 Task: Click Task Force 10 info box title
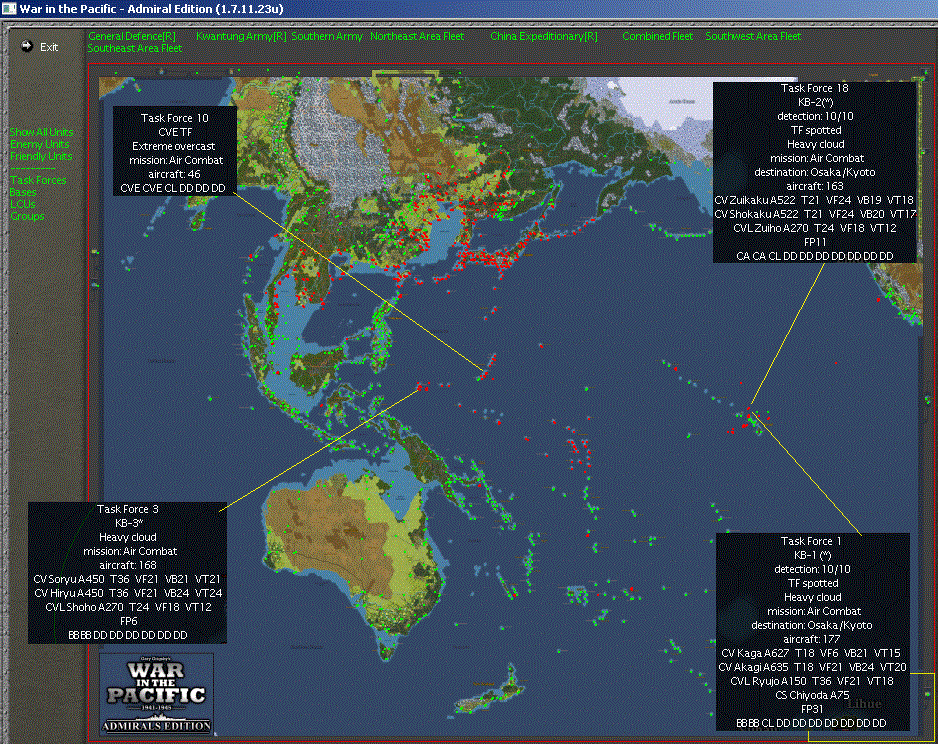(175, 118)
